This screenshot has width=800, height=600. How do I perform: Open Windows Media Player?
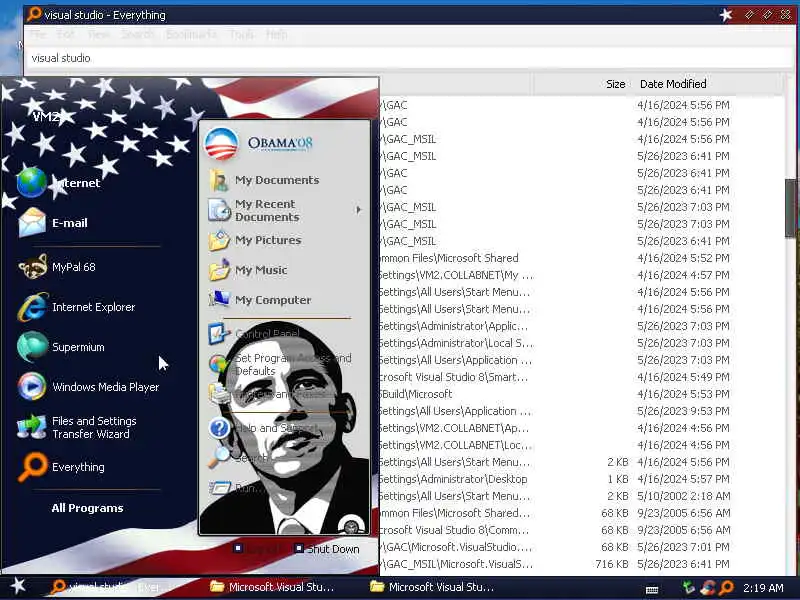point(88,387)
